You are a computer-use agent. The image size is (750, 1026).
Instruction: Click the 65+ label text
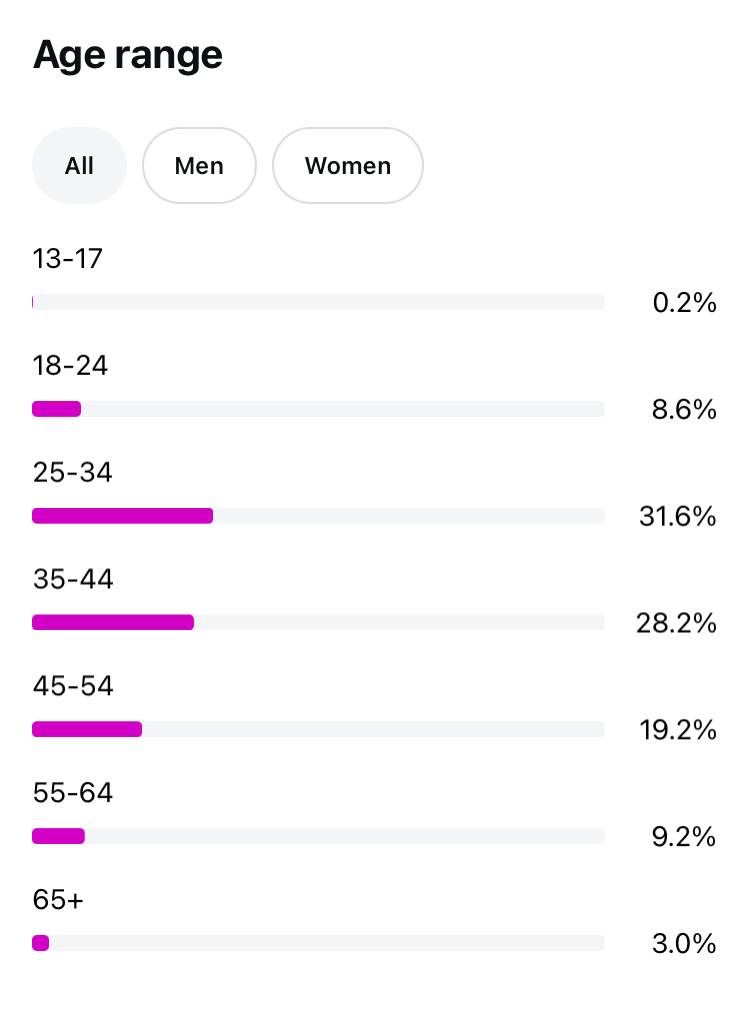click(58, 899)
